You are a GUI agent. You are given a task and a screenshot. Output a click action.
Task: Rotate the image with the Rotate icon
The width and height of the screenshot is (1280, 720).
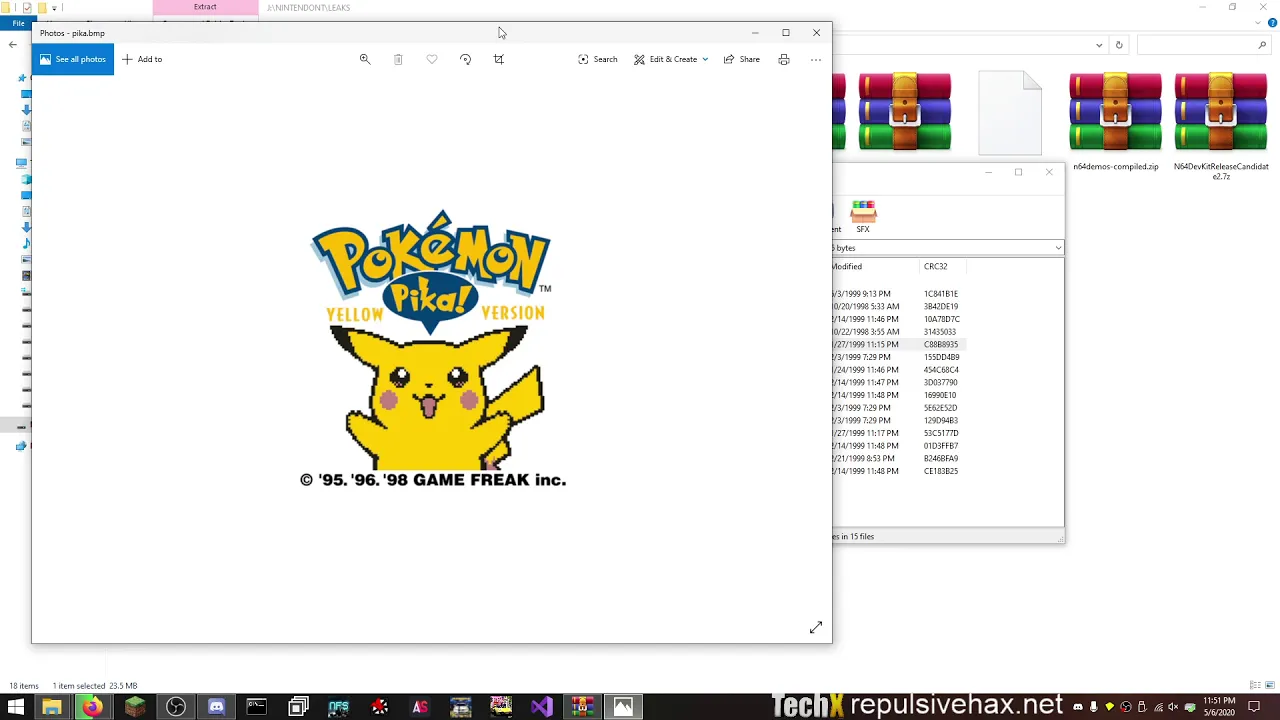pos(465,59)
